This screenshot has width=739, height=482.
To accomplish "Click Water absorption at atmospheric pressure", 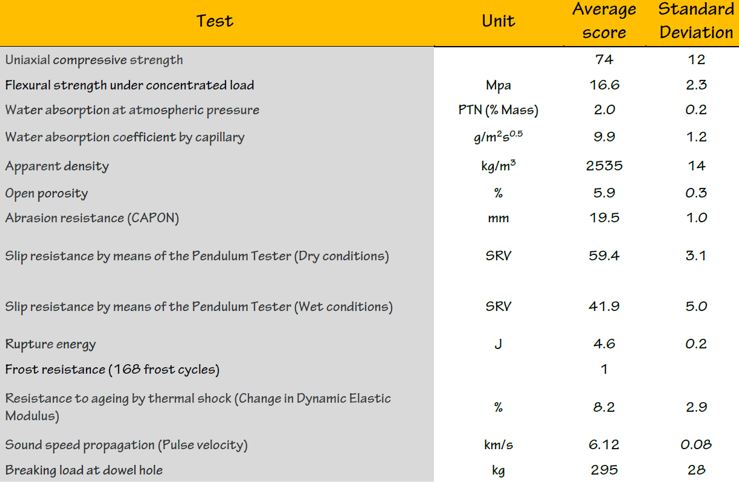I will (x=132, y=110).
